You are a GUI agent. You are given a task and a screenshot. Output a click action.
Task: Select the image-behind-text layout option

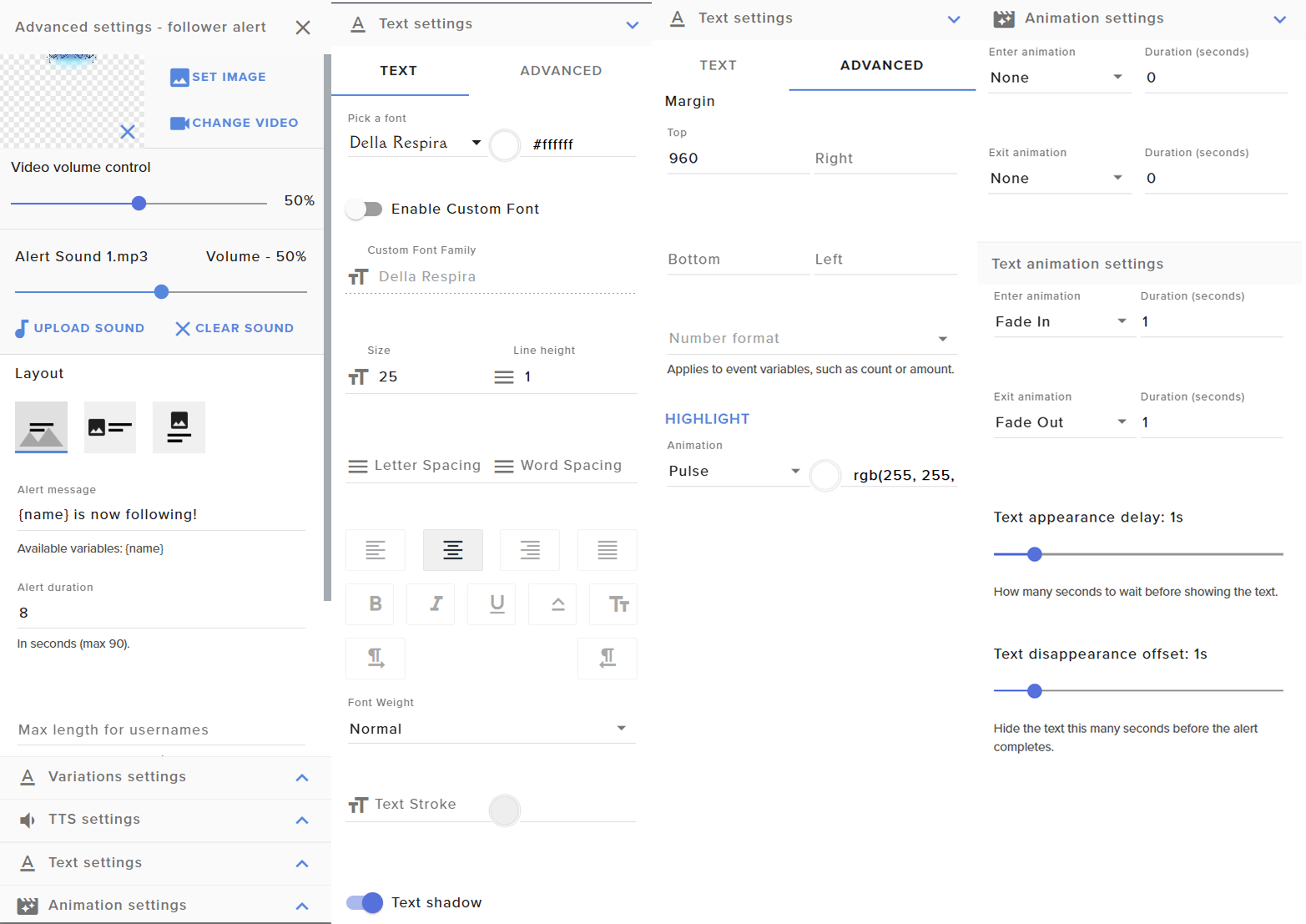coord(41,427)
